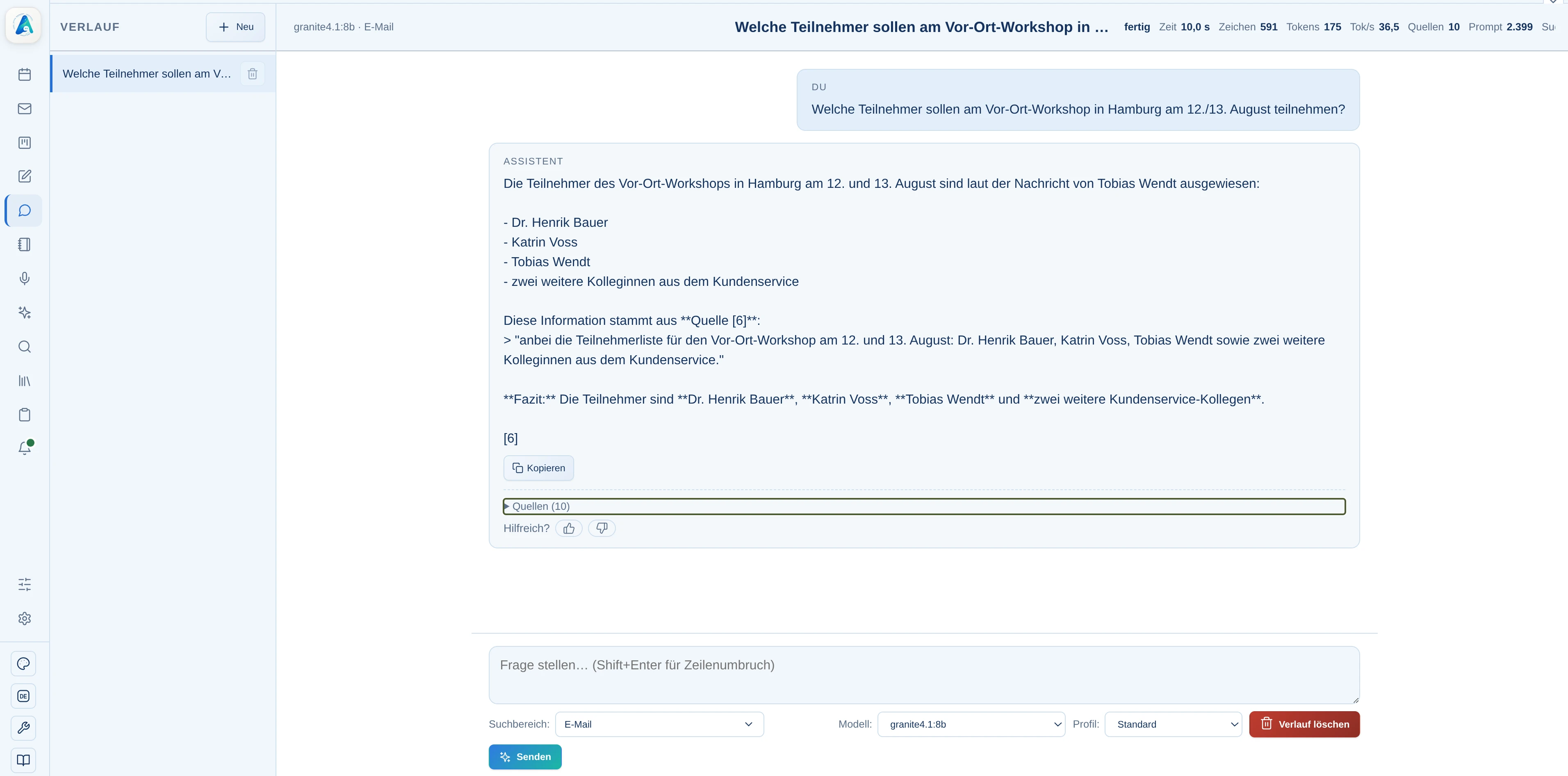Open the notebook icon in sidebar
The width and height of the screenshot is (1568, 776).
(24, 245)
